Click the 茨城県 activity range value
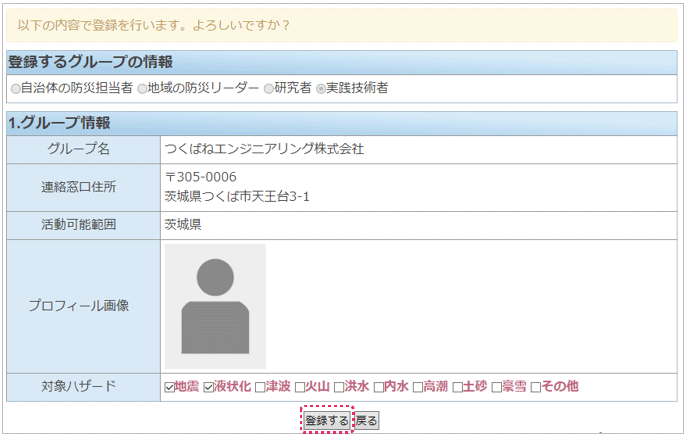 tap(183, 224)
